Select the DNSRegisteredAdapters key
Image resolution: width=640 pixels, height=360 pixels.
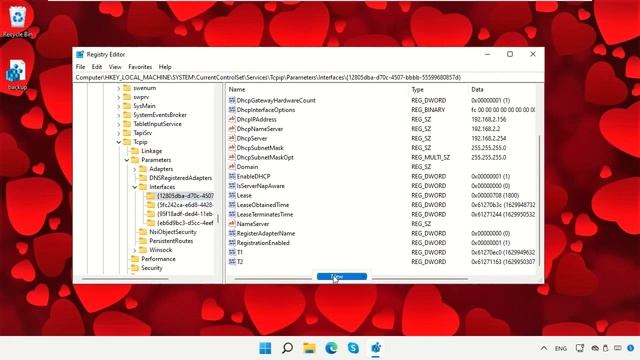coord(180,178)
